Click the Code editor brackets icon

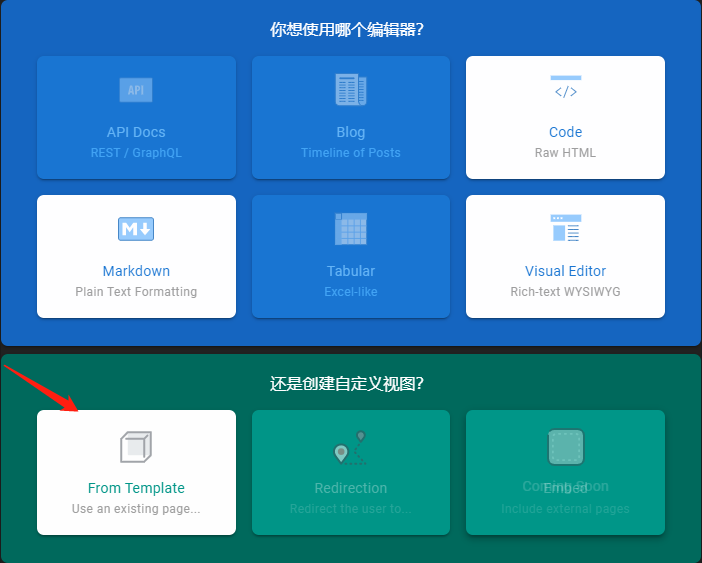click(565, 89)
